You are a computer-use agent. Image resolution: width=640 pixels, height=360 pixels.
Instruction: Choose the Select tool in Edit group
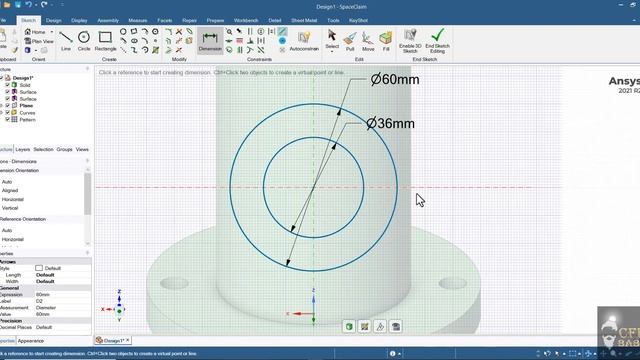pos(332,39)
